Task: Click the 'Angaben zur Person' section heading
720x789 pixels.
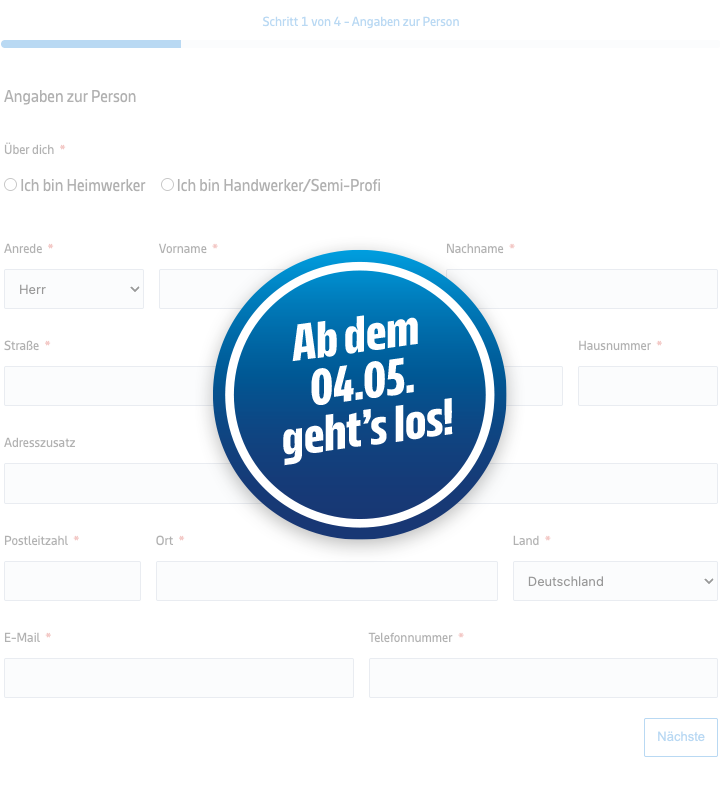Action: click(70, 97)
